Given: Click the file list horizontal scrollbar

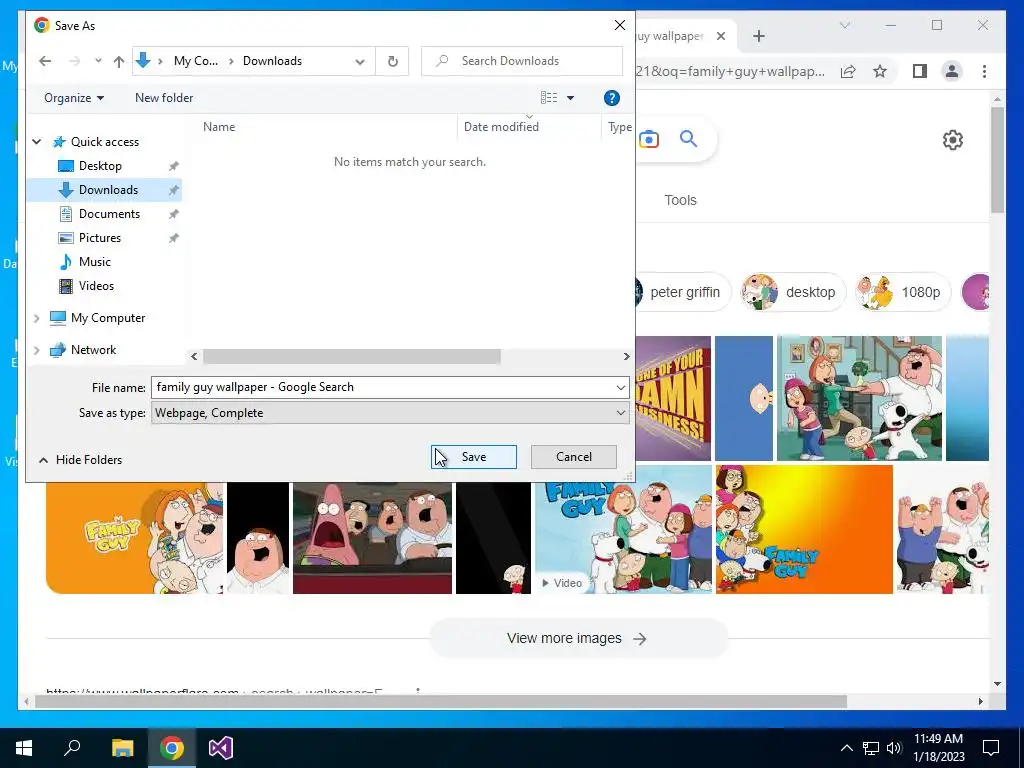Looking at the screenshot, I should pyautogui.click(x=351, y=357).
